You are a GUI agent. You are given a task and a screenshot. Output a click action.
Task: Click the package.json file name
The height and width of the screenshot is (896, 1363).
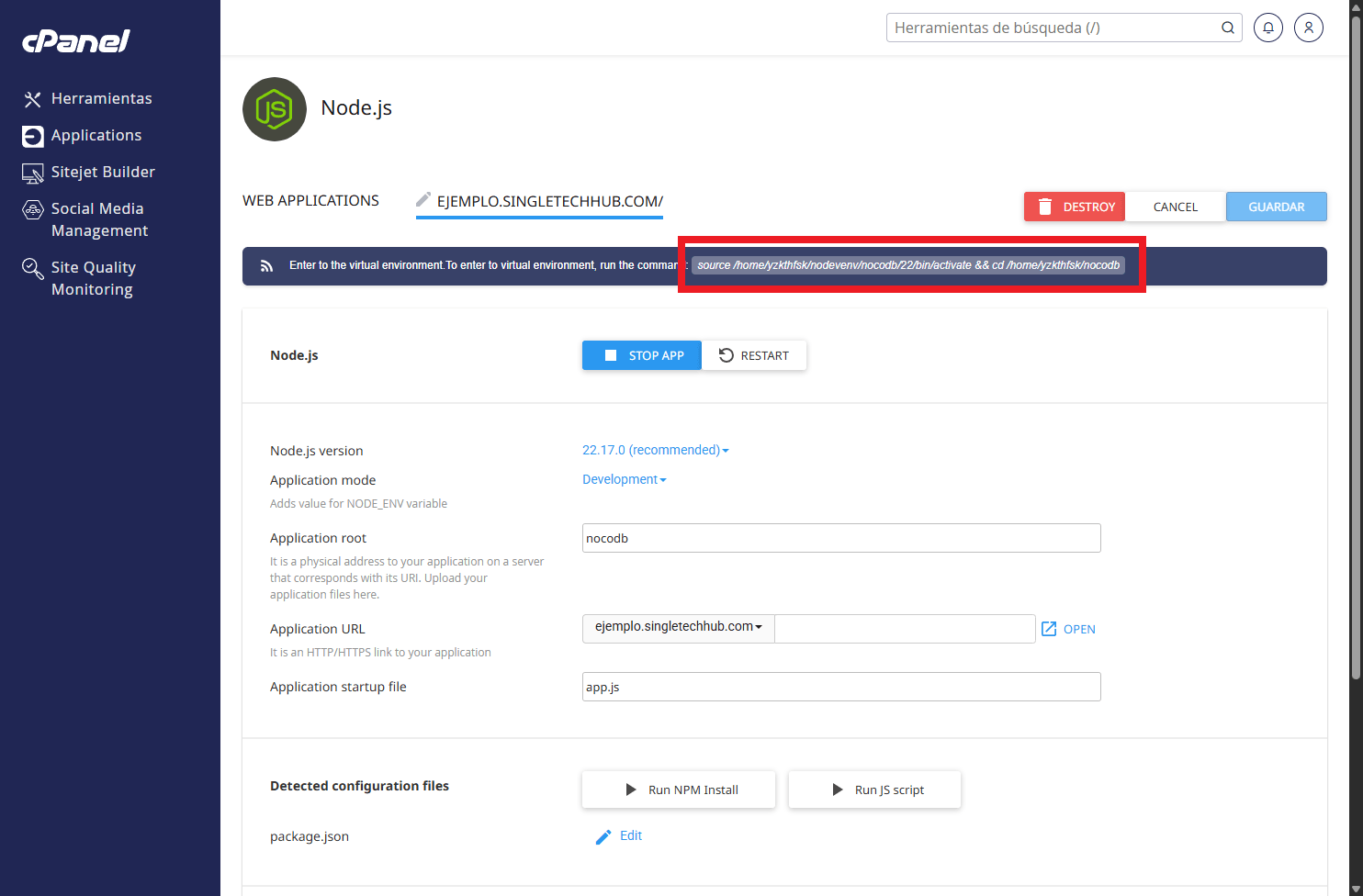point(310,836)
